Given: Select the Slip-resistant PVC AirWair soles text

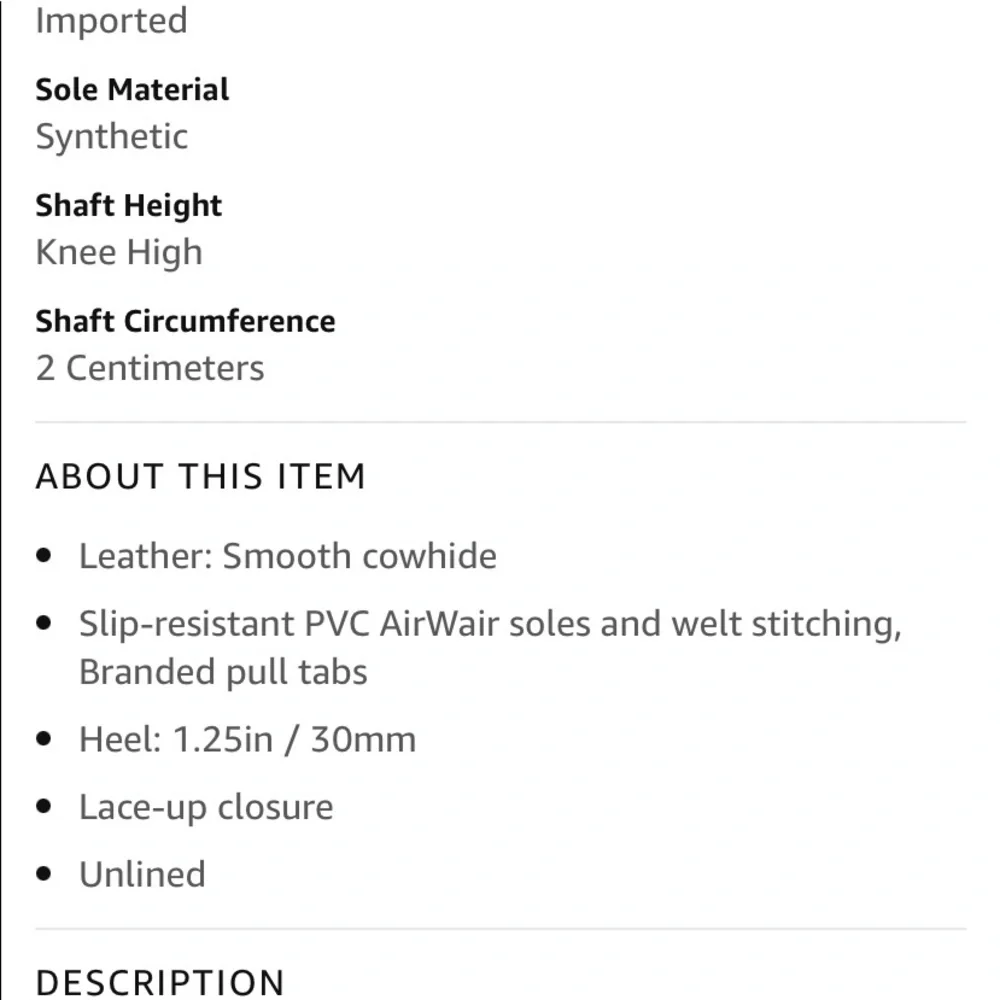Looking at the screenshot, I should pos(335,623).
